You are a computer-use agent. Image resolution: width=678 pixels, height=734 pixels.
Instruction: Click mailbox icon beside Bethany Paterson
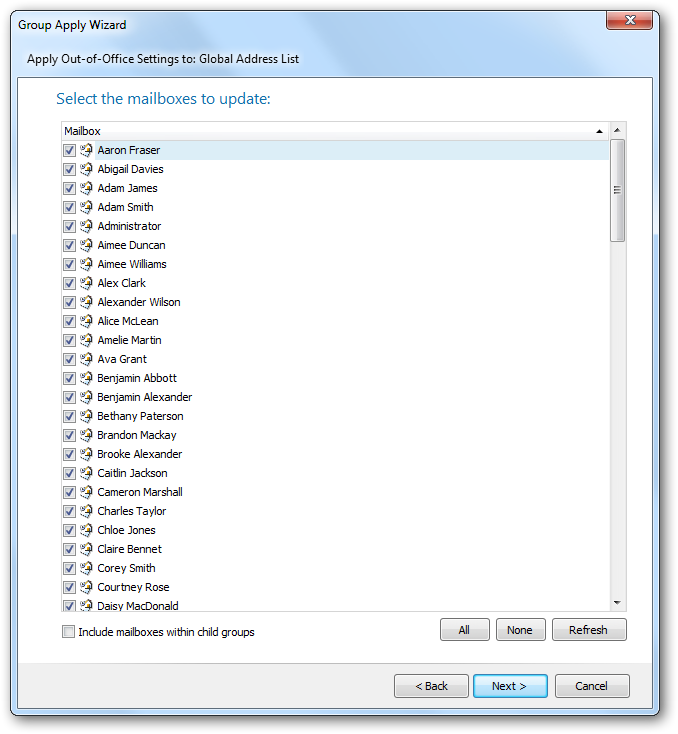(86, 416)
